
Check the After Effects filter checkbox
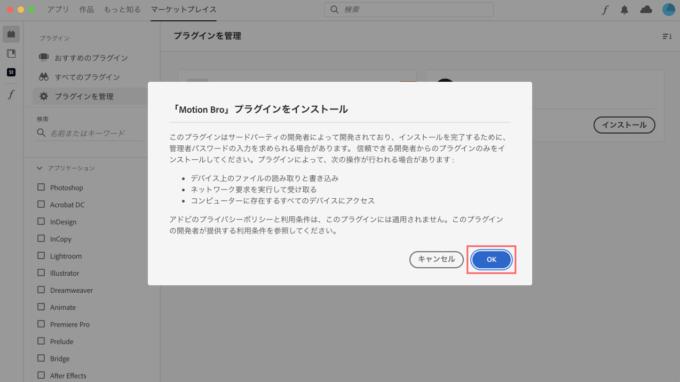(41, 375)
